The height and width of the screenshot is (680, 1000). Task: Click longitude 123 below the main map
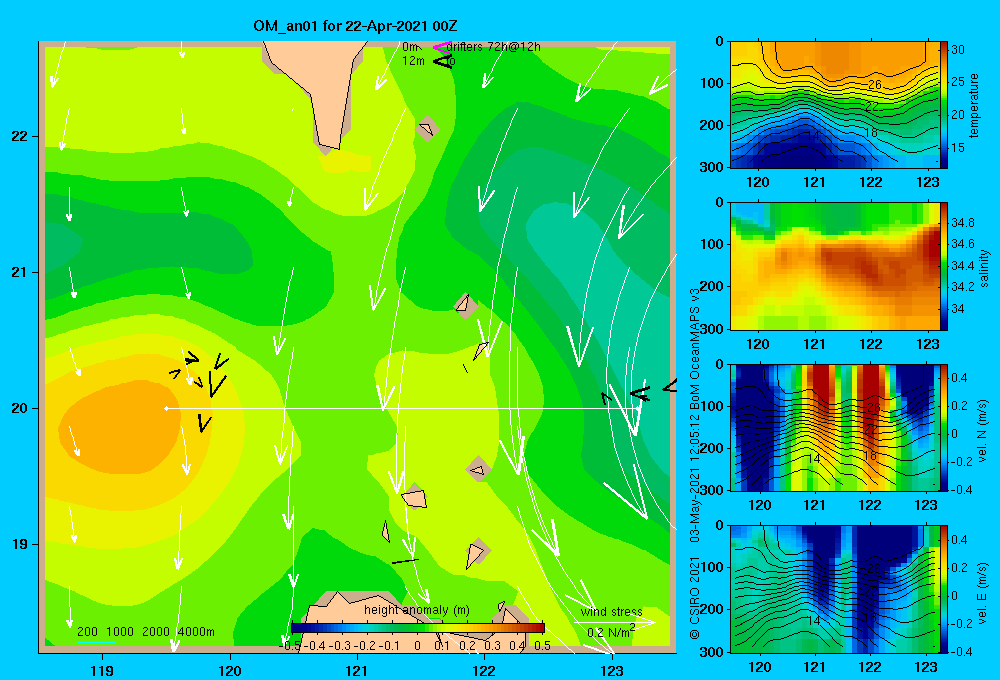[612, 671]
